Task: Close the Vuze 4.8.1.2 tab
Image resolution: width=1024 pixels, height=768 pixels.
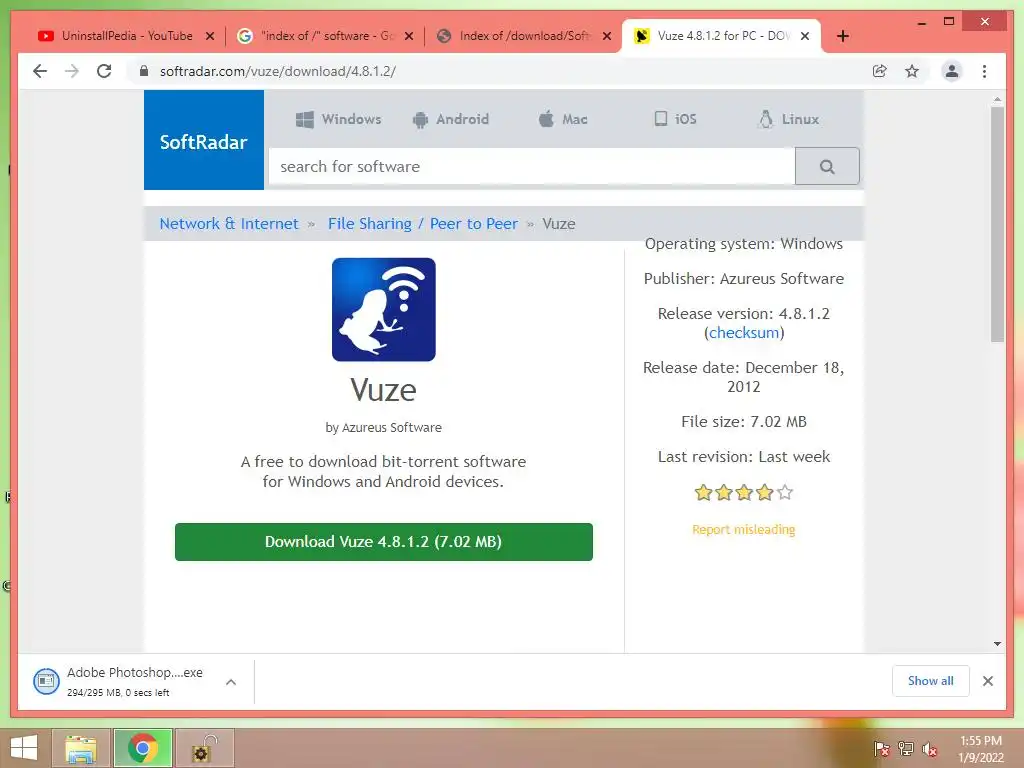Action: pyautogui.click(x=805, y=36)
